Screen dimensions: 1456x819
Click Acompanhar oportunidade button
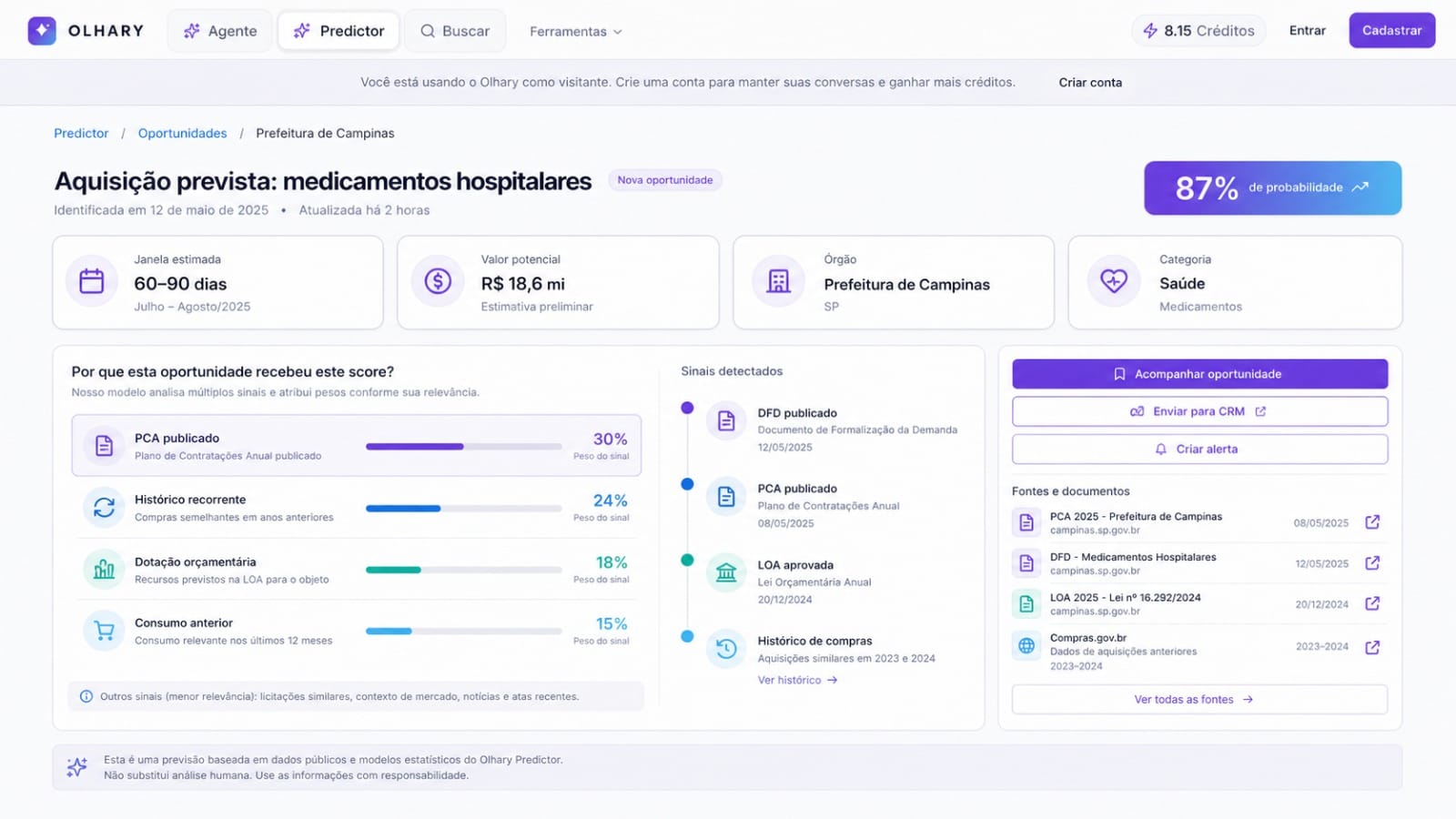[x=1199, y=374]
